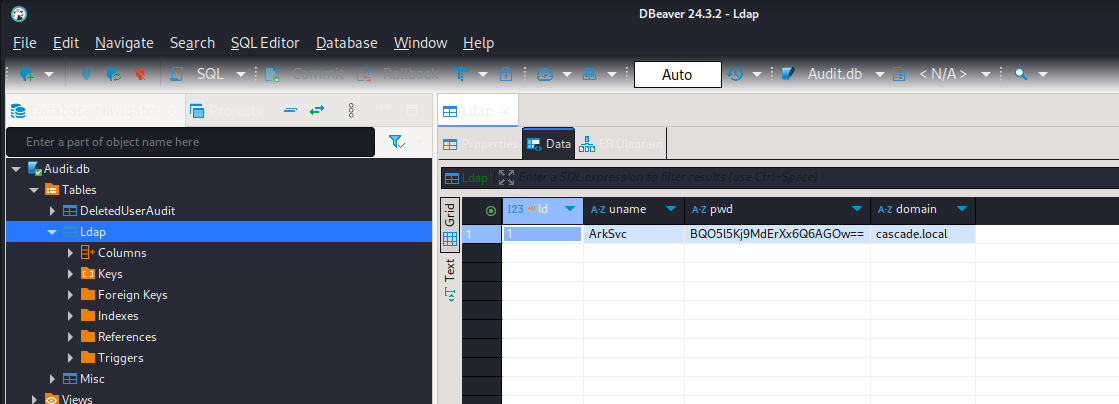Screen dimensions: 1119x404
Task: Toggle the Auto commit mode box
Action: click(677, 74)
